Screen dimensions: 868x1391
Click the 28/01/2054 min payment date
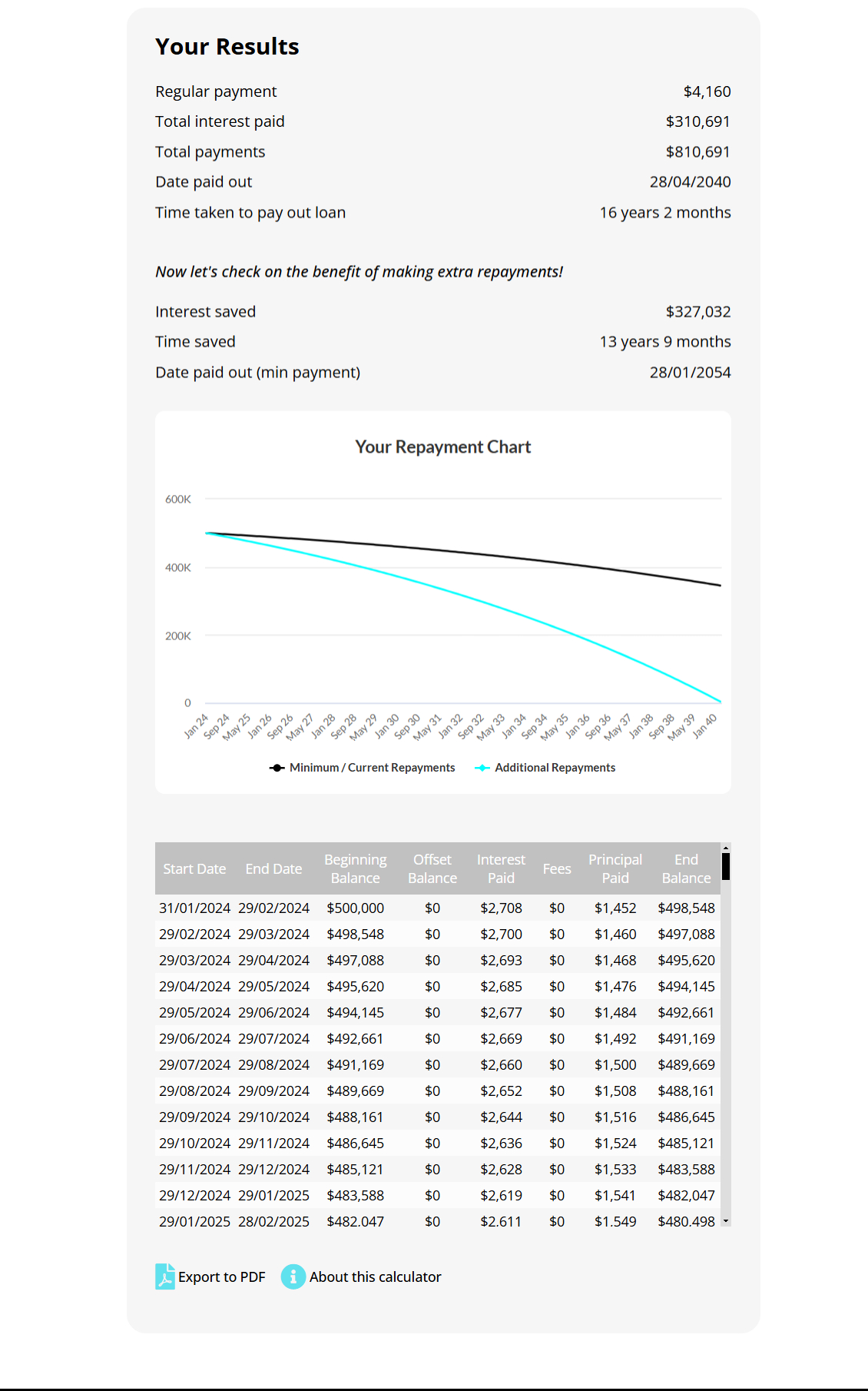(x=690, y=372)
